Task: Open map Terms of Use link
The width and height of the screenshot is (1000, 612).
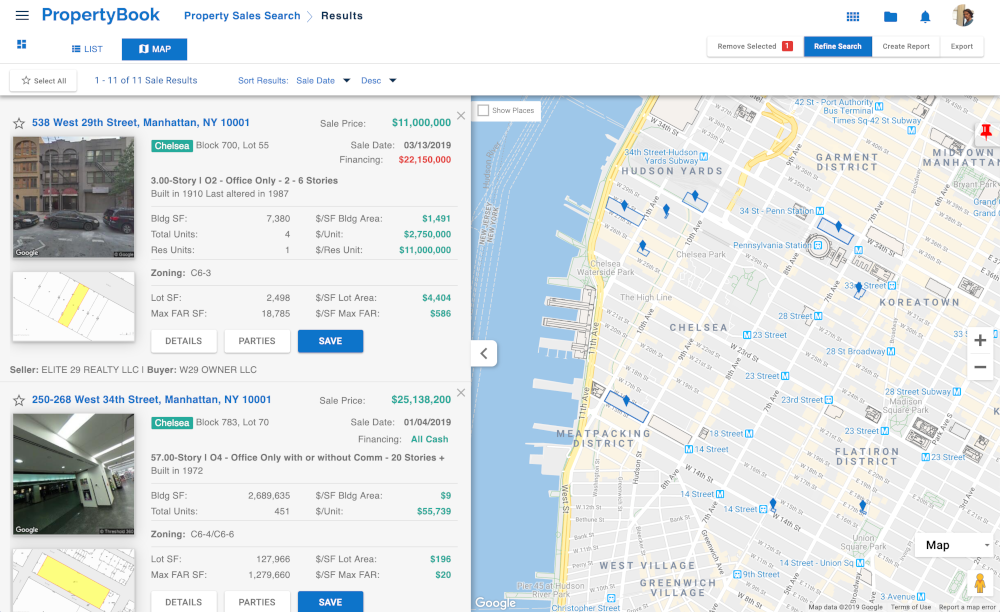Action: point(911,607)
